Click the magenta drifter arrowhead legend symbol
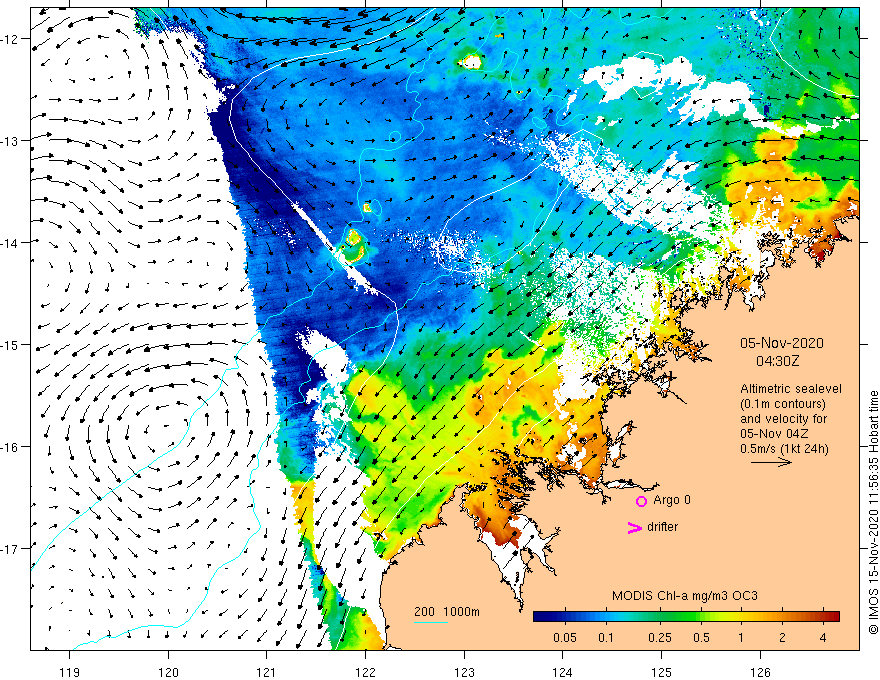 click(634, 528)
